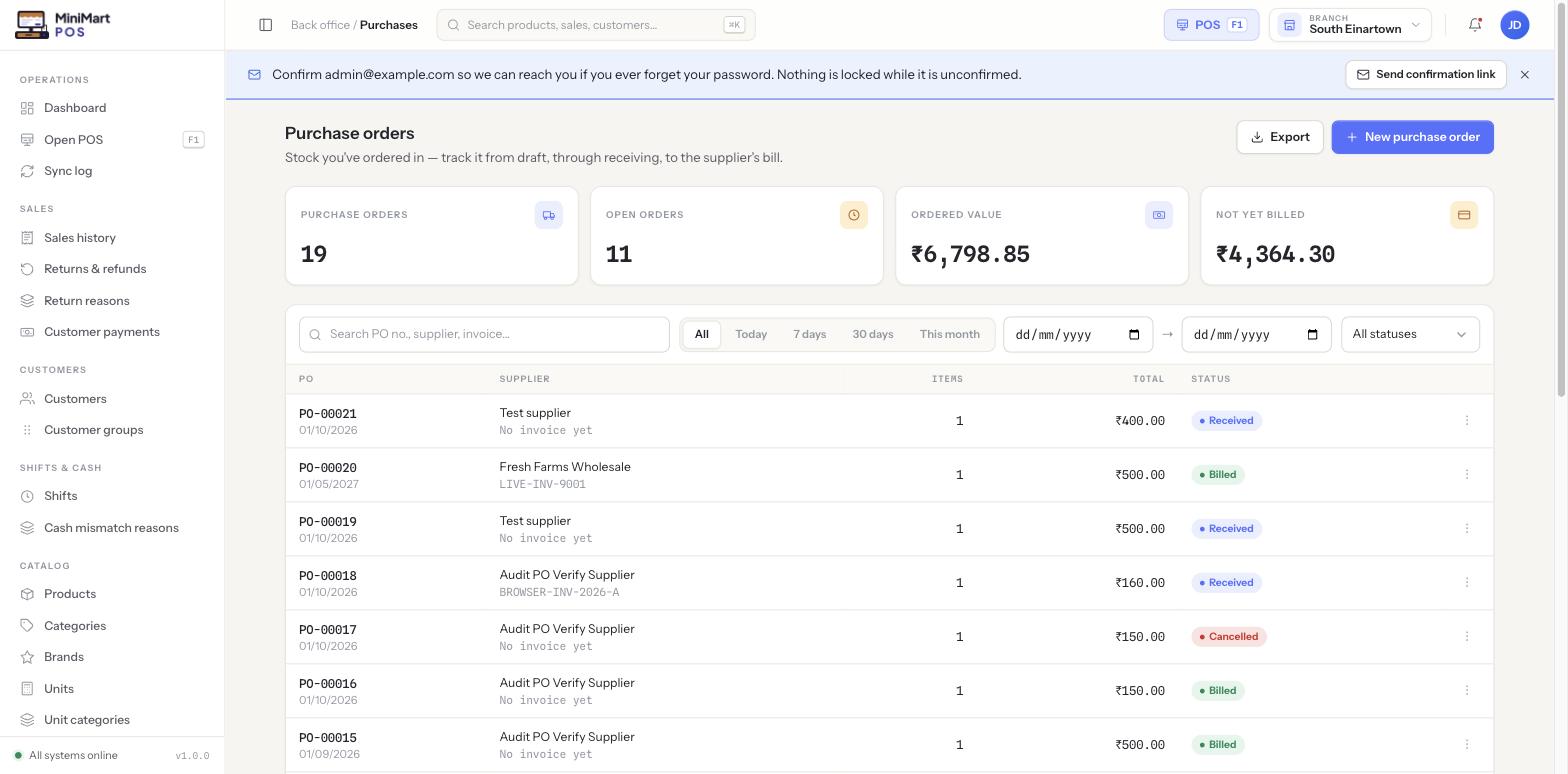
Task: Click Fresh Farms Wholesale supplier name
Action: [565, 467]
